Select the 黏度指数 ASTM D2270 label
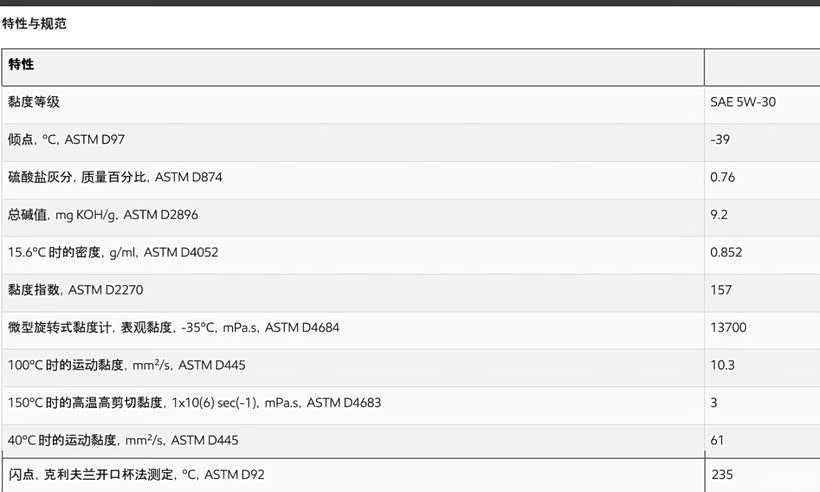Screen dimensions: 820x492 79,290
